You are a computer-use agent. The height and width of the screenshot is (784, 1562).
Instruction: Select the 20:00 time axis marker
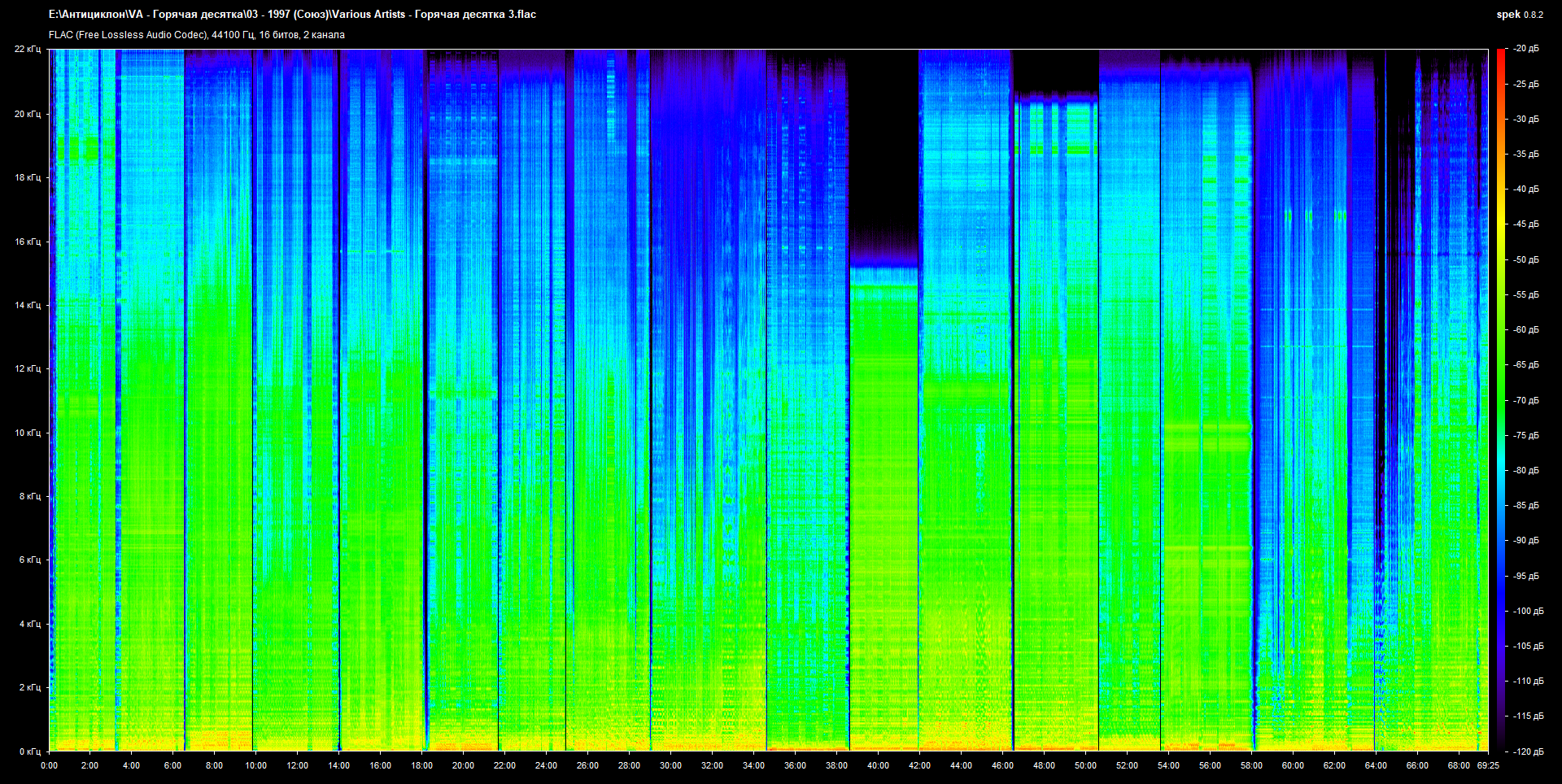pyautogui.click(x=463, y=765)
